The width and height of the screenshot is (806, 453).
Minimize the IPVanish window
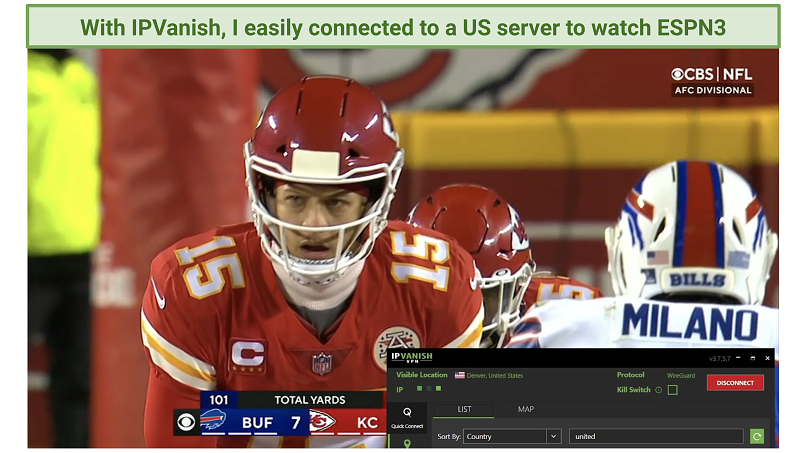coord(738,358)
